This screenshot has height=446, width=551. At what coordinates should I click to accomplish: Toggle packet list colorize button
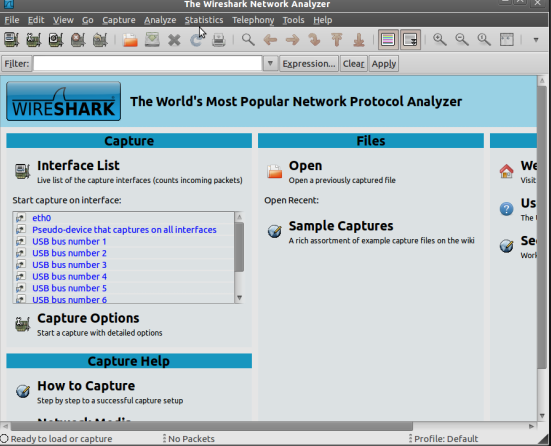tap(388, 39)
